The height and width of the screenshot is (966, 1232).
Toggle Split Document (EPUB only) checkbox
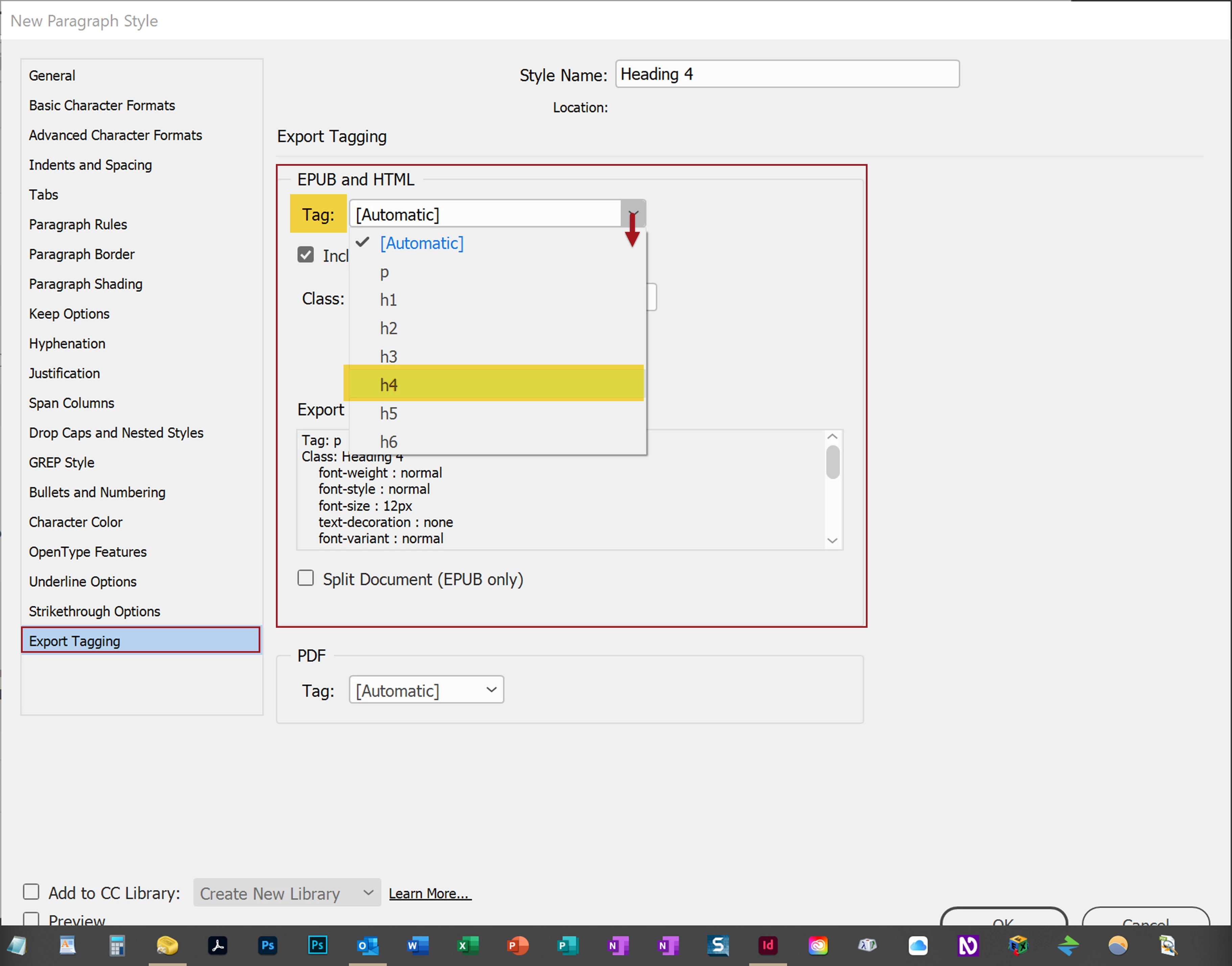tap(306, 578)
